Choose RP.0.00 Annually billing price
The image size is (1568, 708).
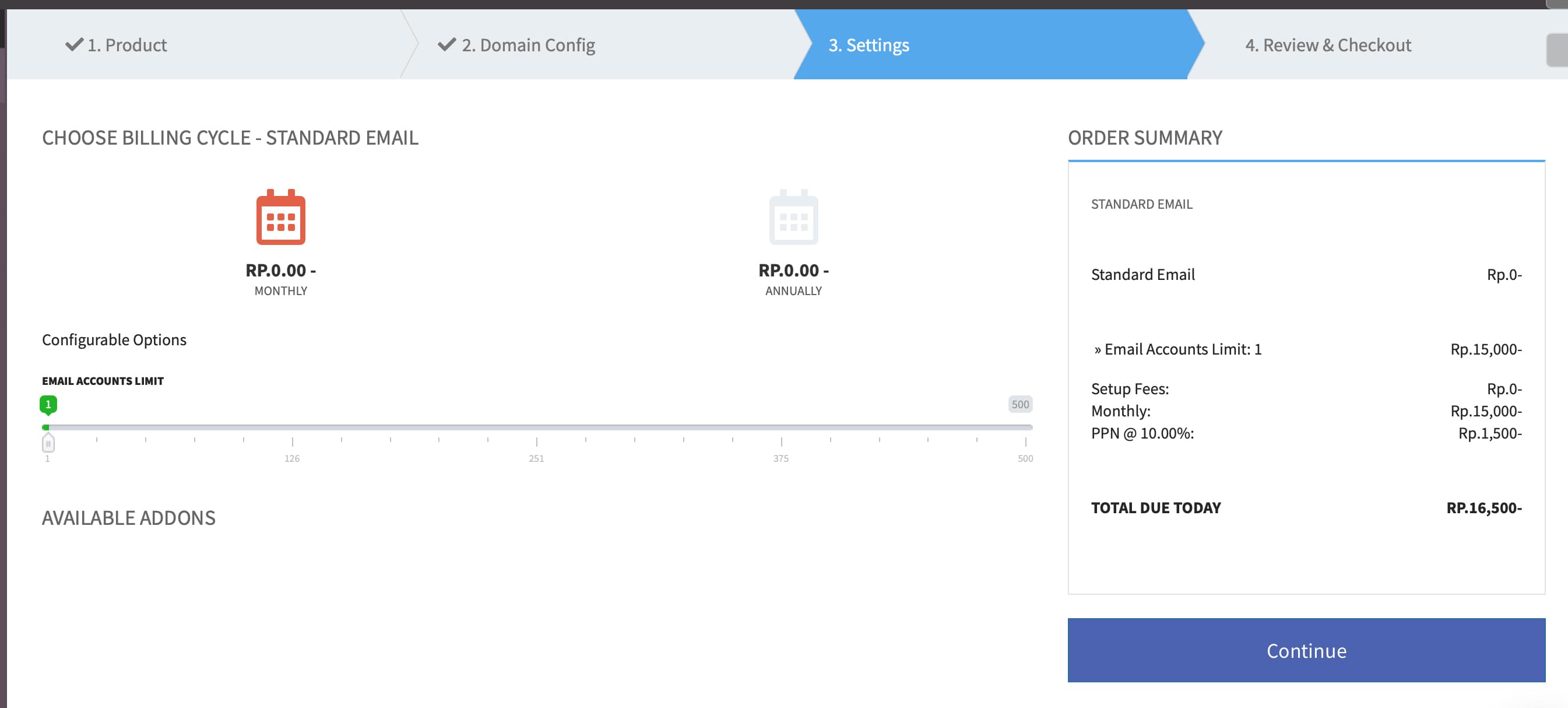pyautogui.click(x=793, y=270)
